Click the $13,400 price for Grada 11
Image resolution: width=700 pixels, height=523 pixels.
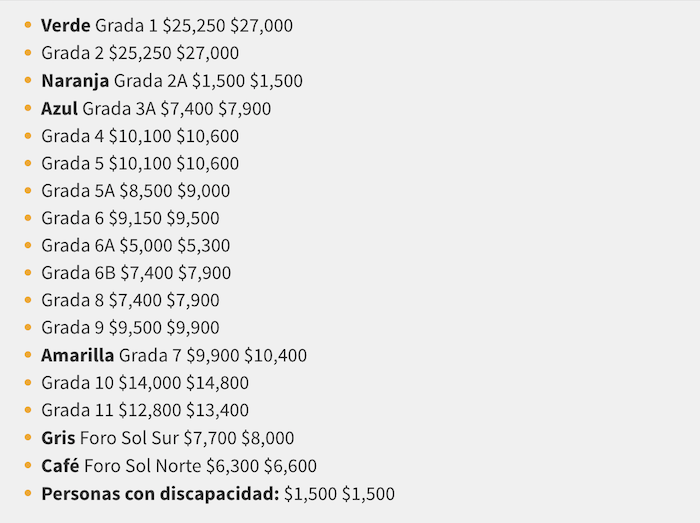point(217,410)
